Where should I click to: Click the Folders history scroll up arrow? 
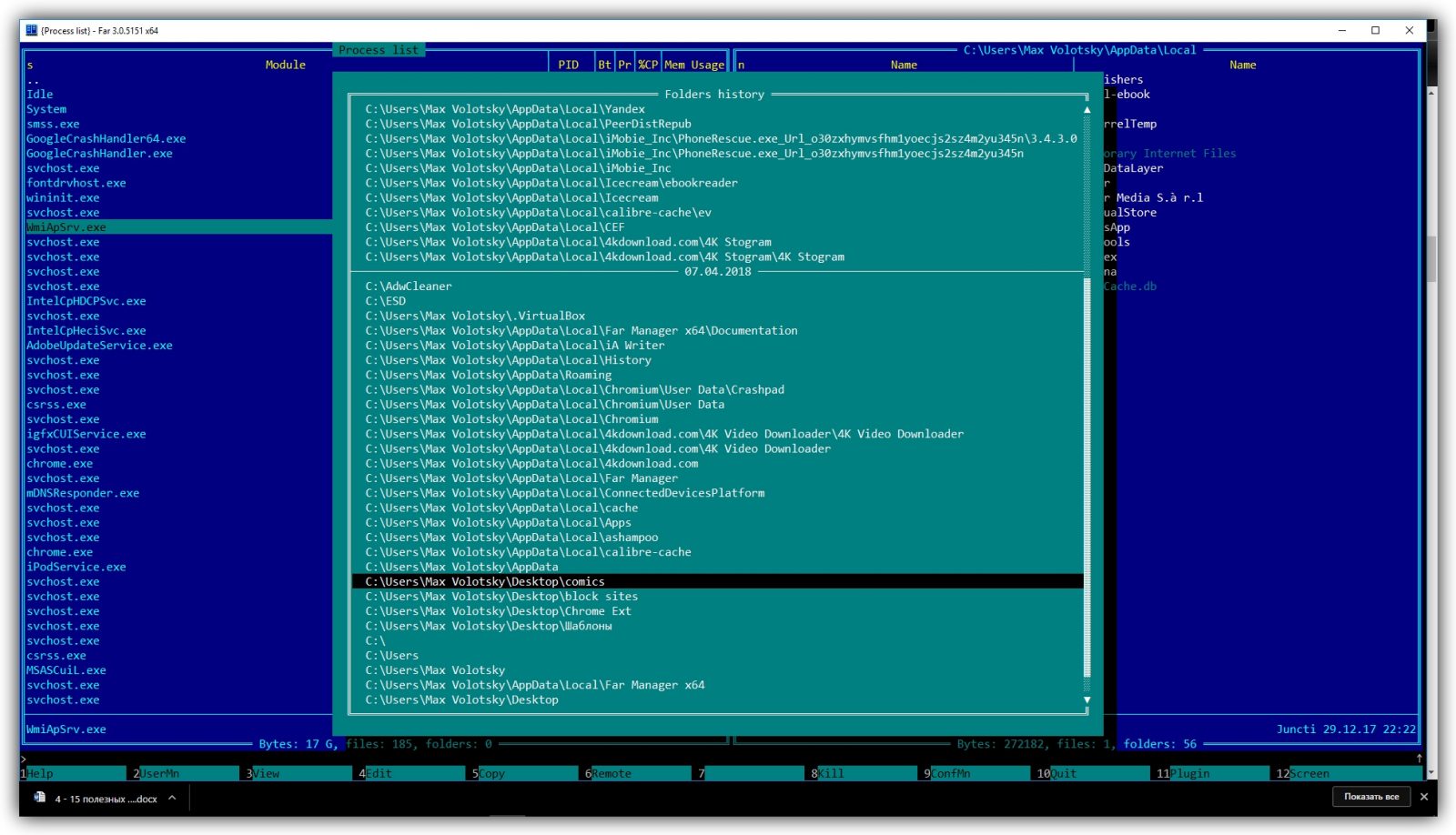click(1087, 109)
